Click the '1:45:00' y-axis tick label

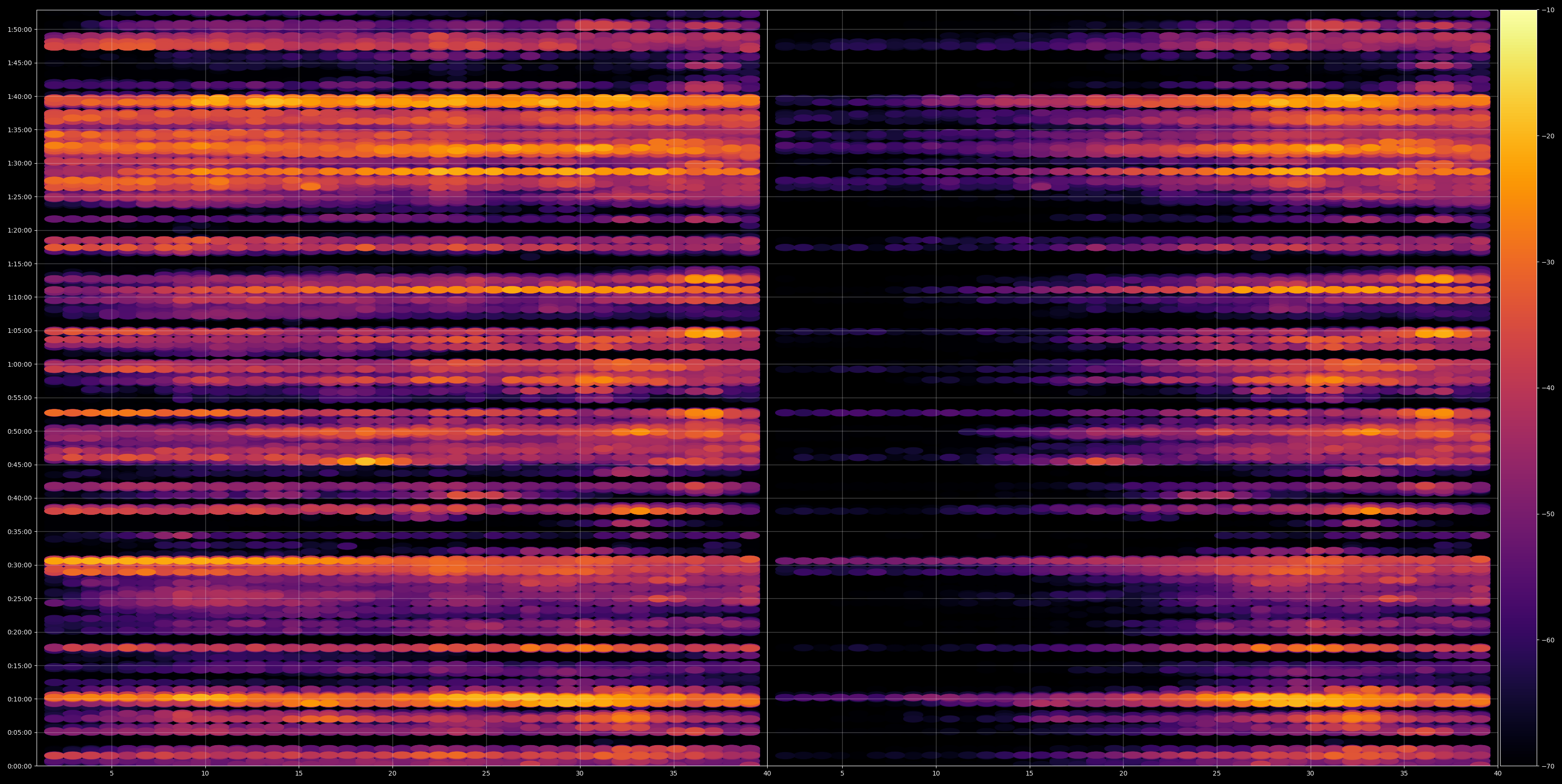[x=20, y=63]
